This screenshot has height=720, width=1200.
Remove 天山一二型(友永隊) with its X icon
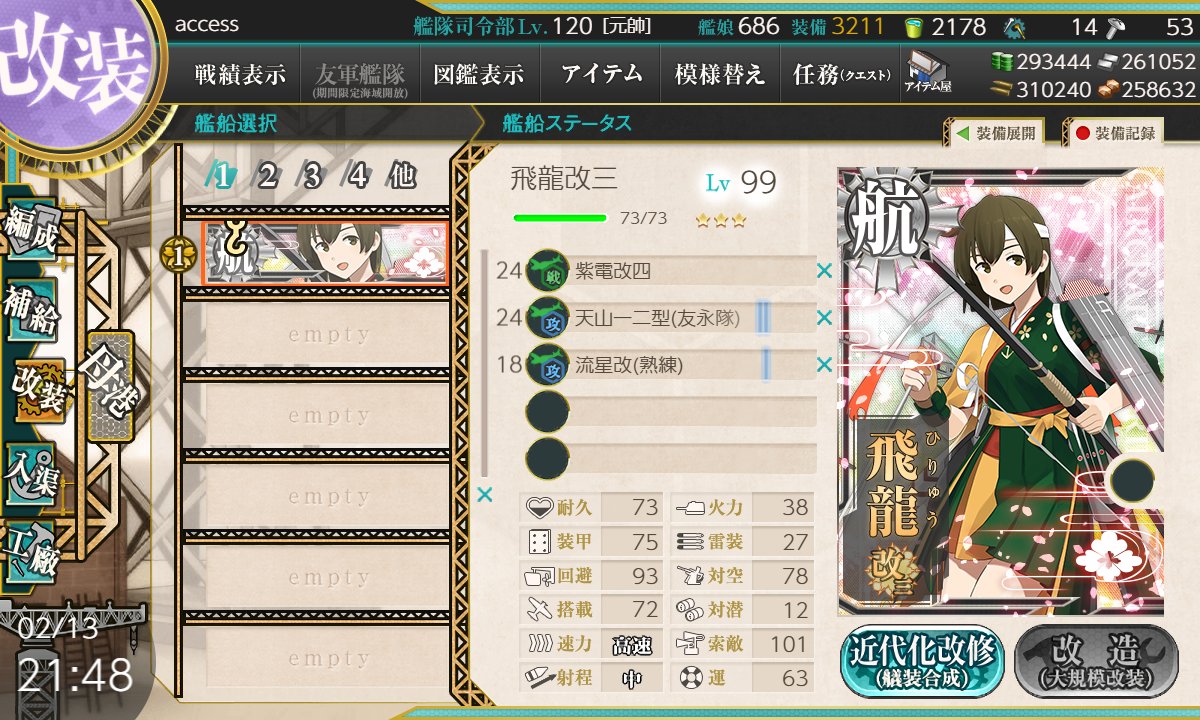click(x=824, y=318)
